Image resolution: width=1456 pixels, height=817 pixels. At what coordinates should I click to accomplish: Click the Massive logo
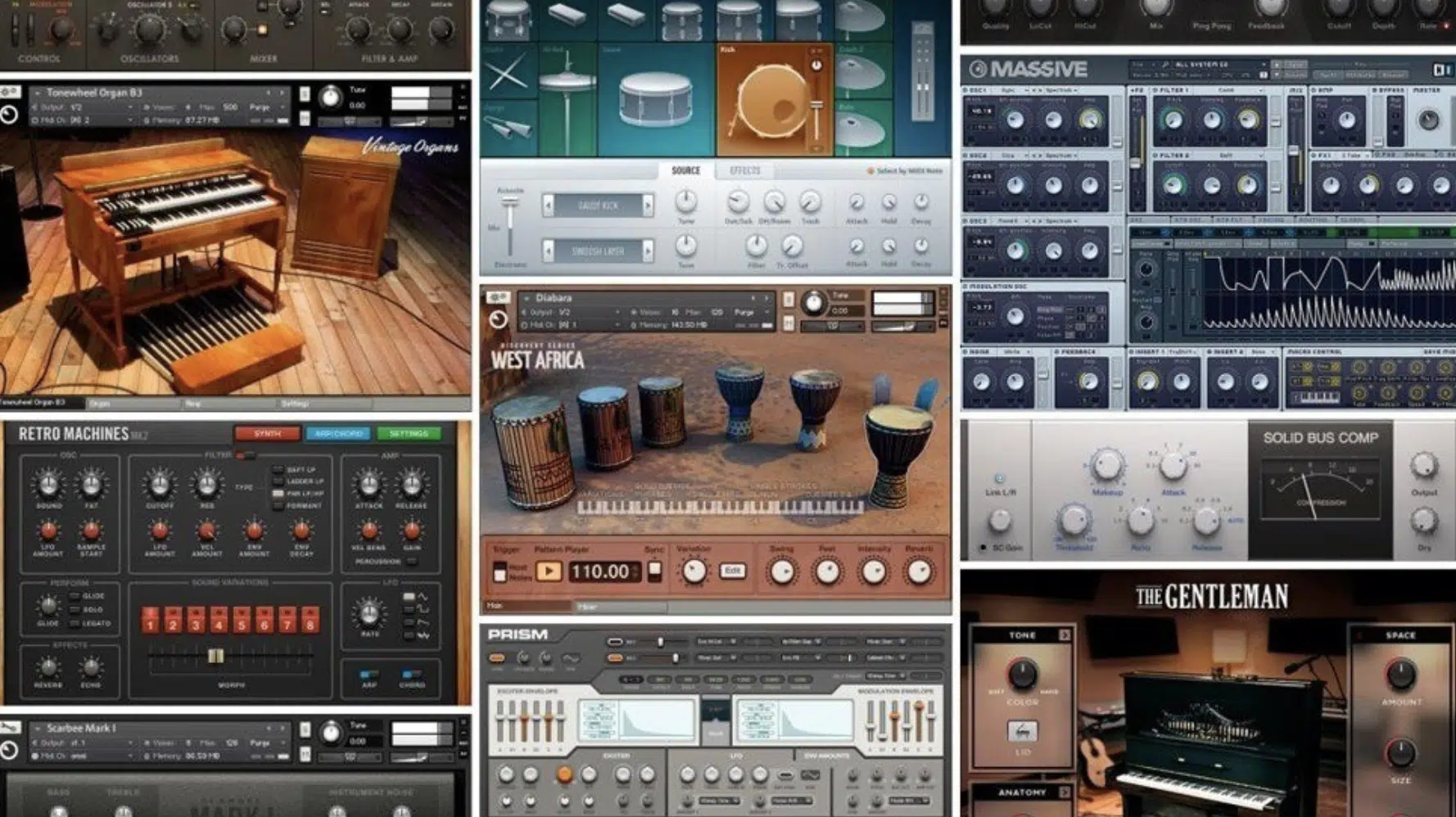tap(1029, 69)
